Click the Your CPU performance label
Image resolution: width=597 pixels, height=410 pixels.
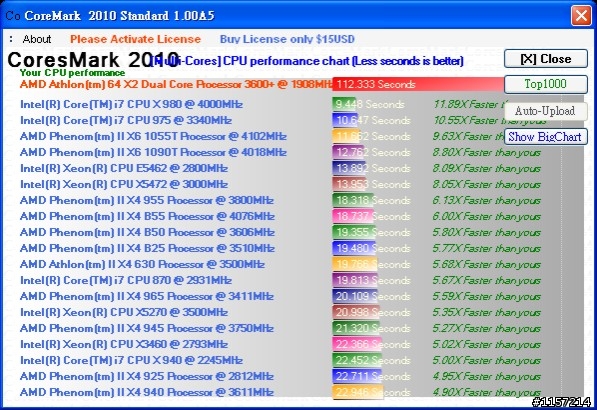(x=72, y=72)
